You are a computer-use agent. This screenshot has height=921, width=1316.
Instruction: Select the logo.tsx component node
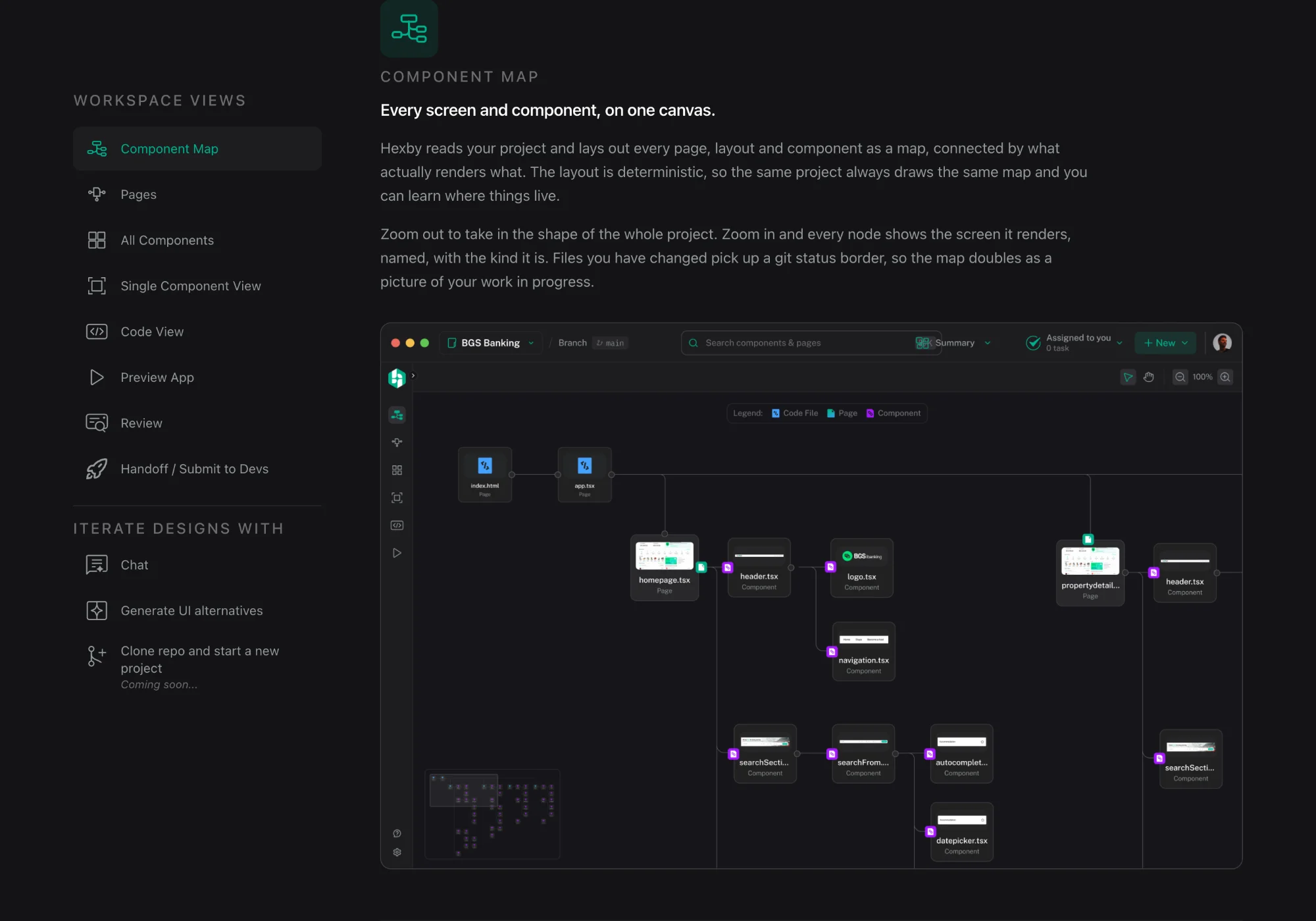pyautogui.click(x=861, y=568)
